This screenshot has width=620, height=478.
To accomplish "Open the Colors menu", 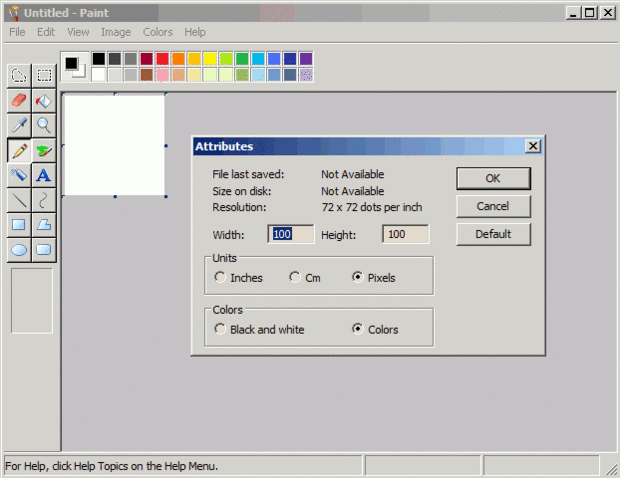I will click(158, 32).
